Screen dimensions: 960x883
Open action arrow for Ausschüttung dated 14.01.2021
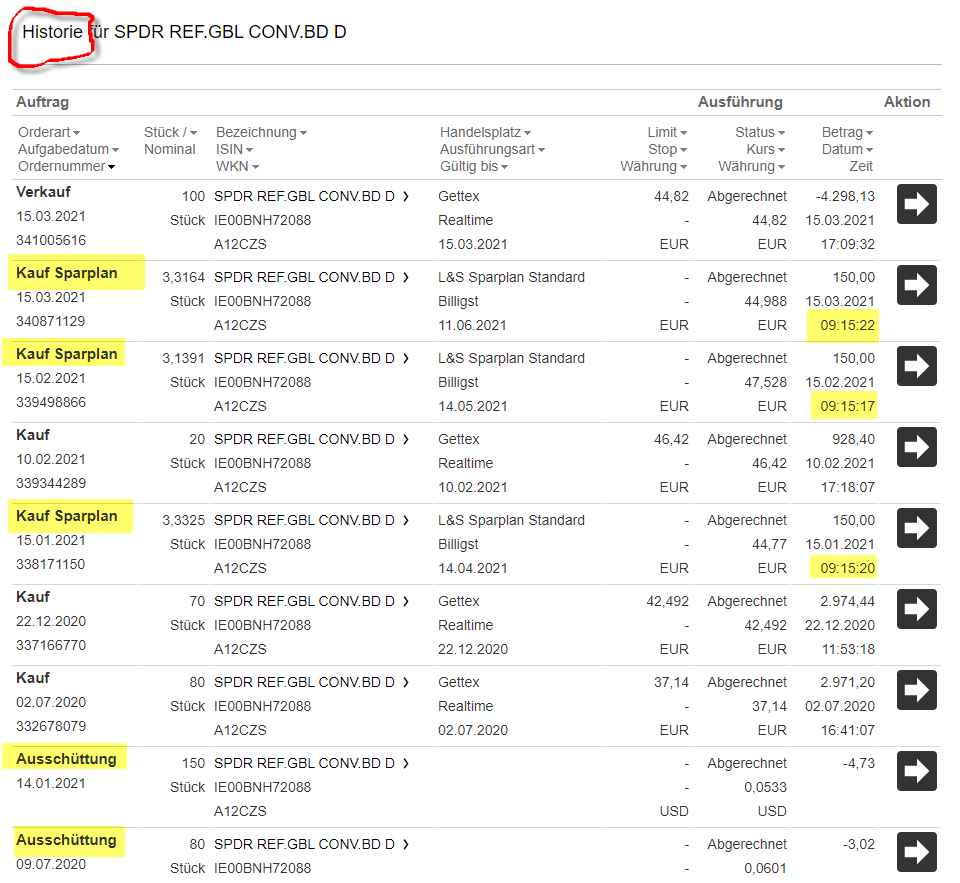(x=917, y=771)
